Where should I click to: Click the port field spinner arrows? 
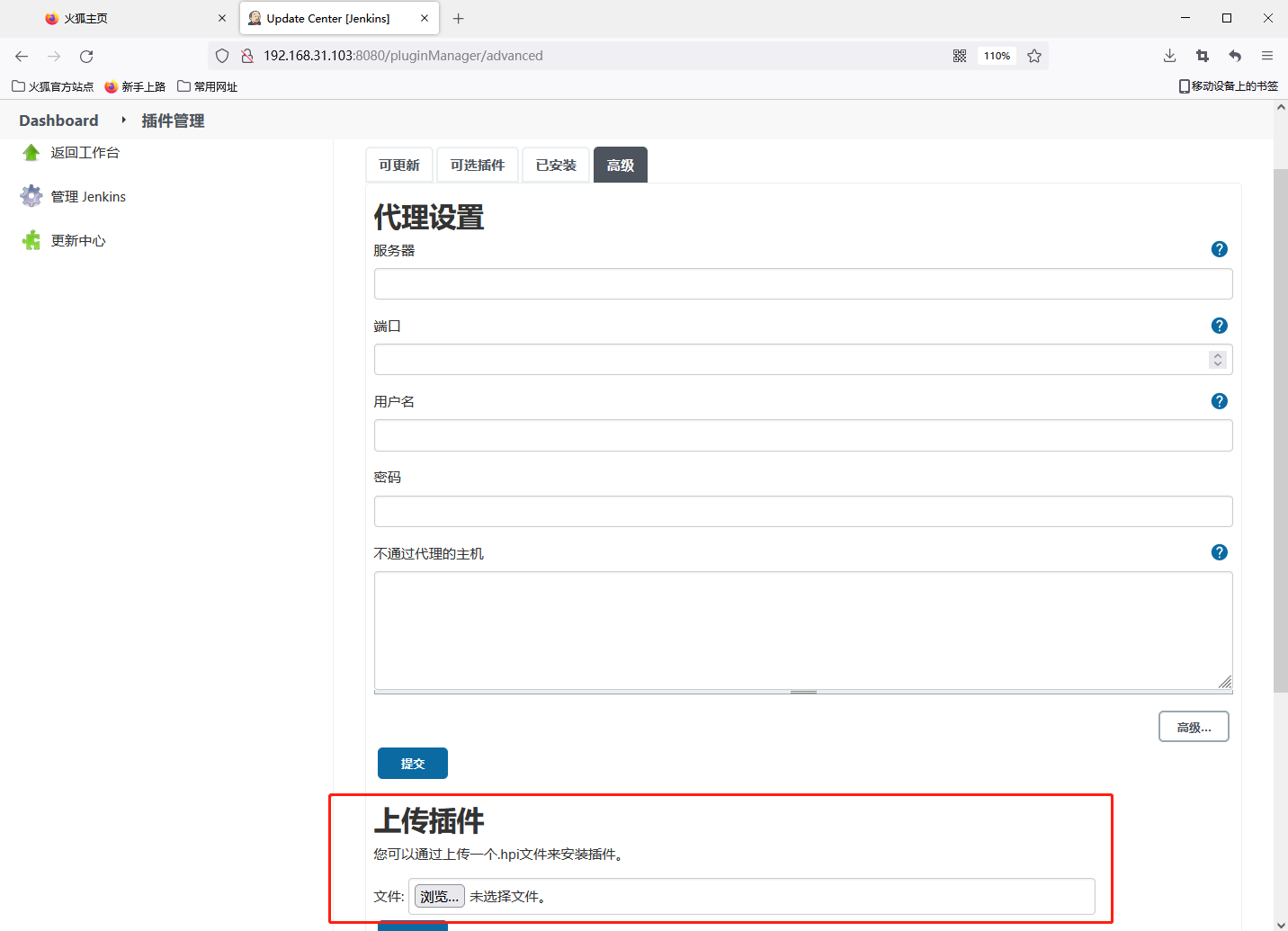1217,360
